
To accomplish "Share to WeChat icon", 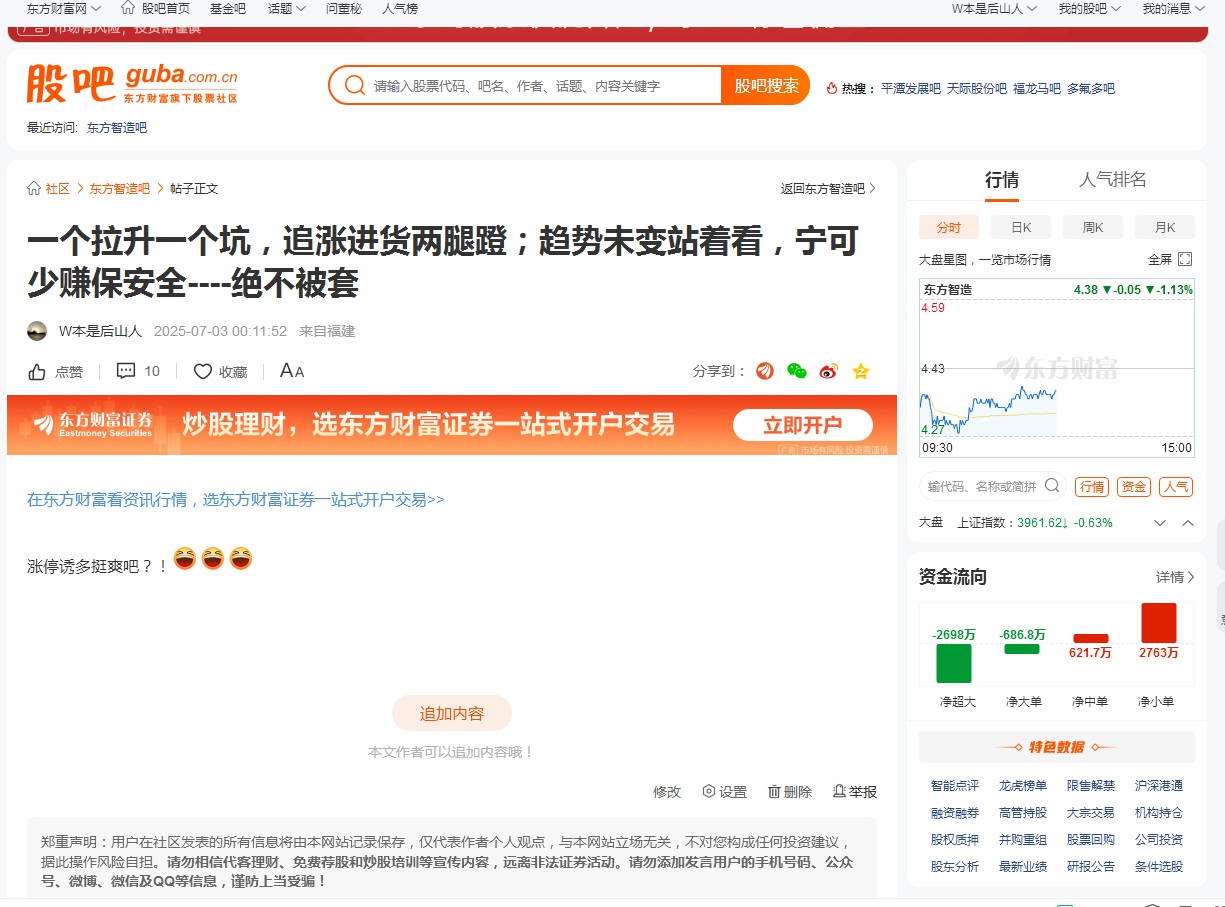I will point(797,371).
